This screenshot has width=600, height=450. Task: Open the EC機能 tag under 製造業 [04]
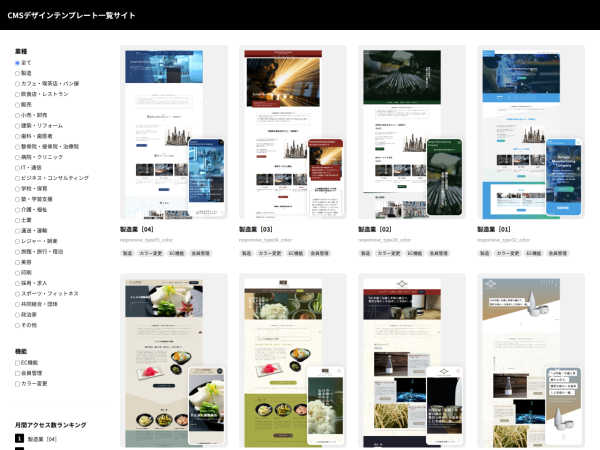click(x=177, y=253)
